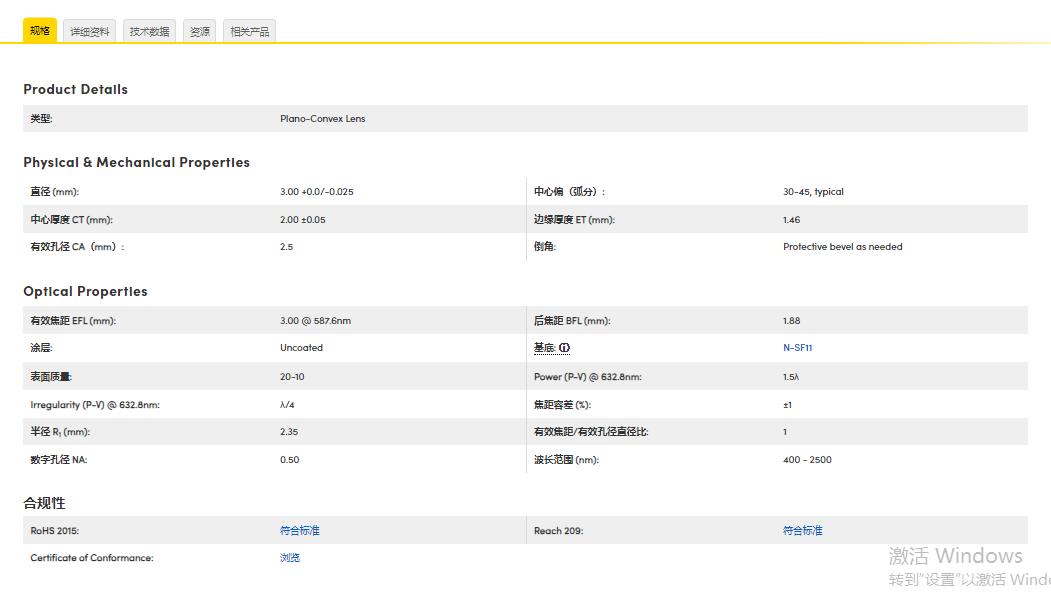Viewport: 1051px width, 602px height.
Task: Click the 合规性 section heading
Action: pyautogui.click(x=44, y=503)
